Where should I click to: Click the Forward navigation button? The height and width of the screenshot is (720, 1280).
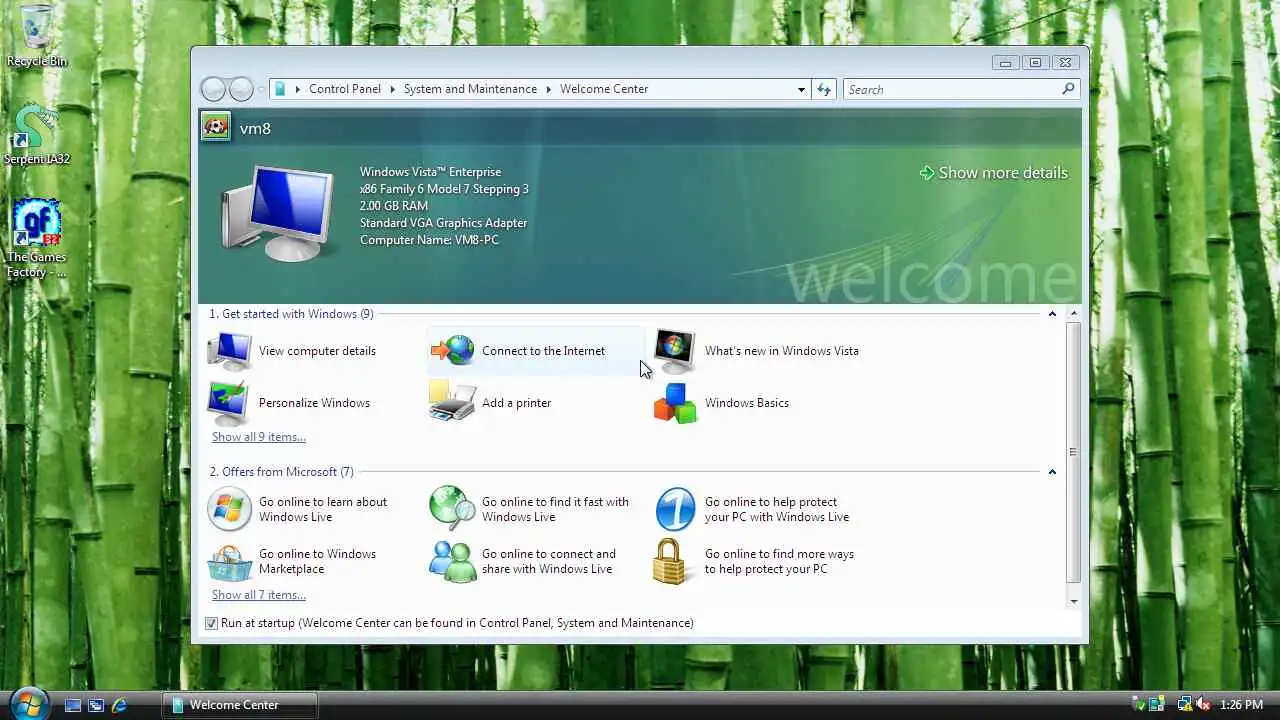pos(241,89)
